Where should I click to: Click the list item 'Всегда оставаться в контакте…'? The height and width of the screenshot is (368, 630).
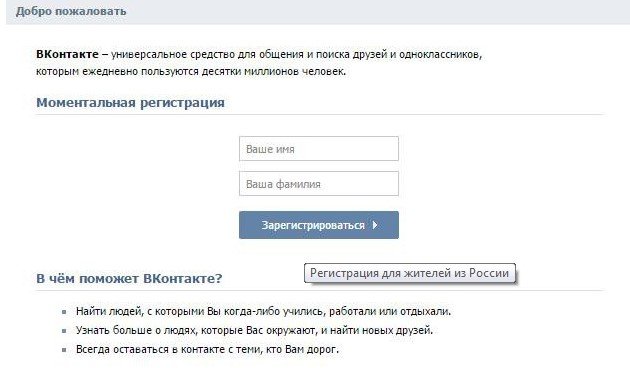207,349
